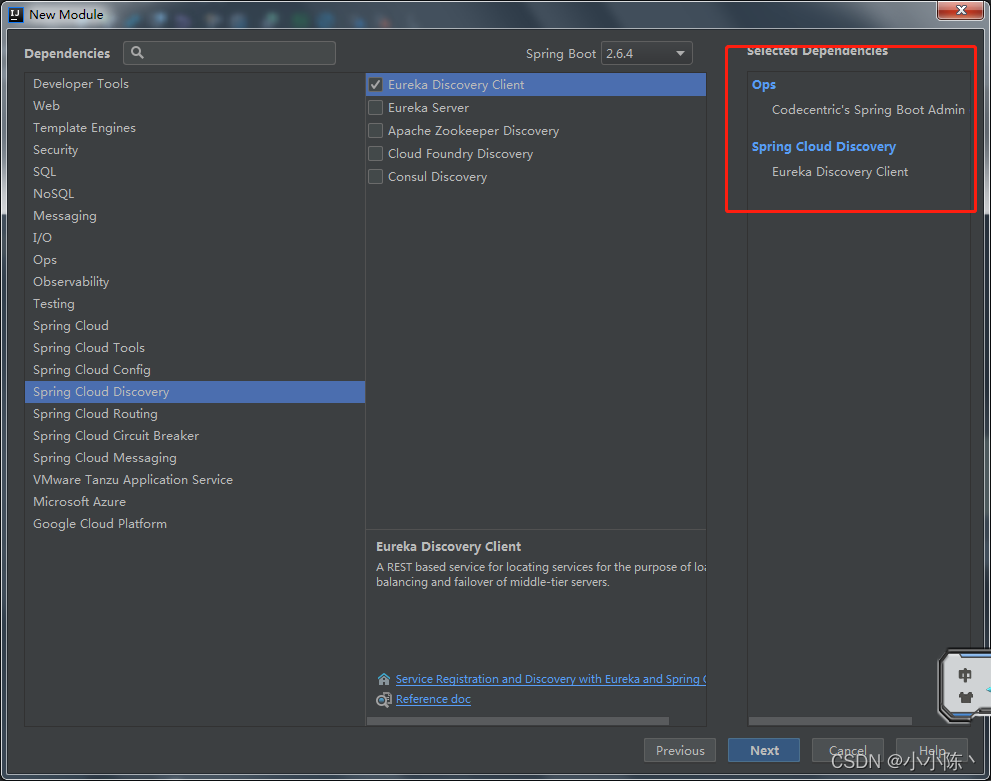Viewport: 991px width, 781px height.
Task: Choose the Security category
Action: [x=195, y=150]
